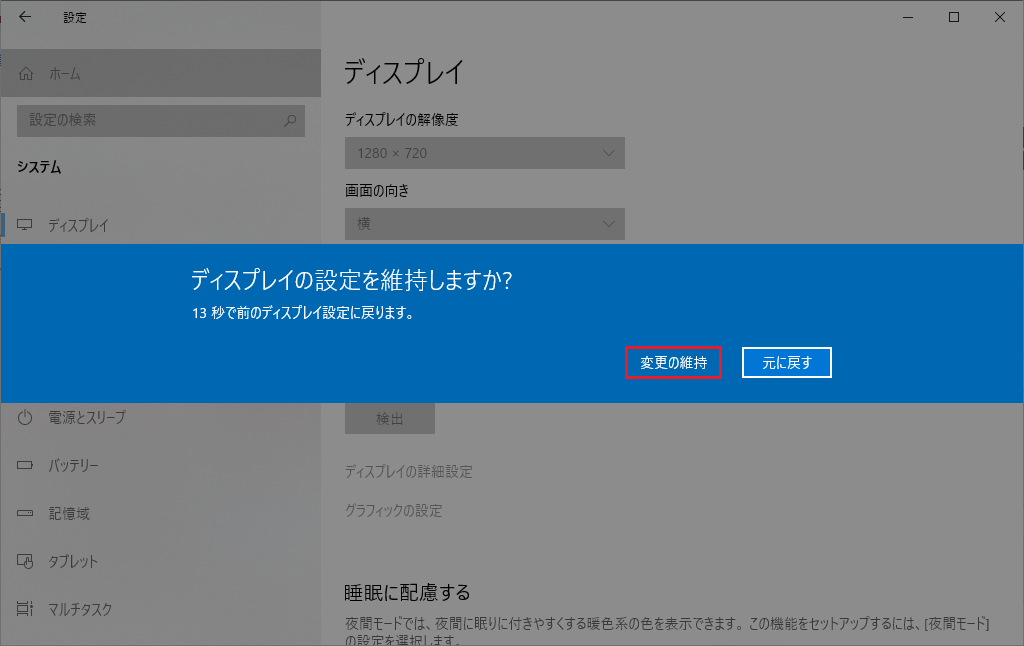Select ホーム label in the sidebar
The width and height of the screenshot is (1024, 646).
[x=64, y=74]
